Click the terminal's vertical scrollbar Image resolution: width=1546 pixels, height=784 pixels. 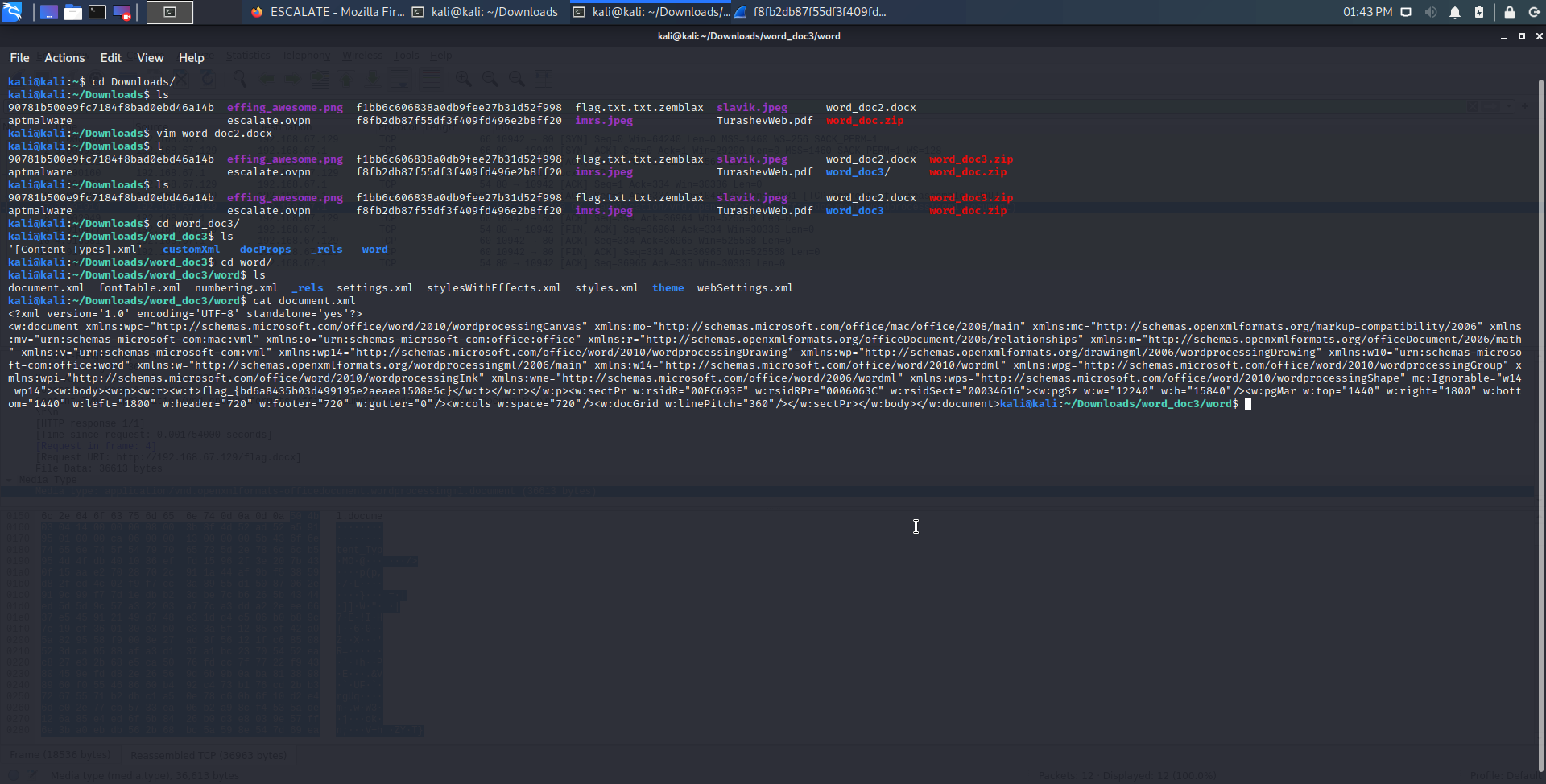click(1540, 402)
